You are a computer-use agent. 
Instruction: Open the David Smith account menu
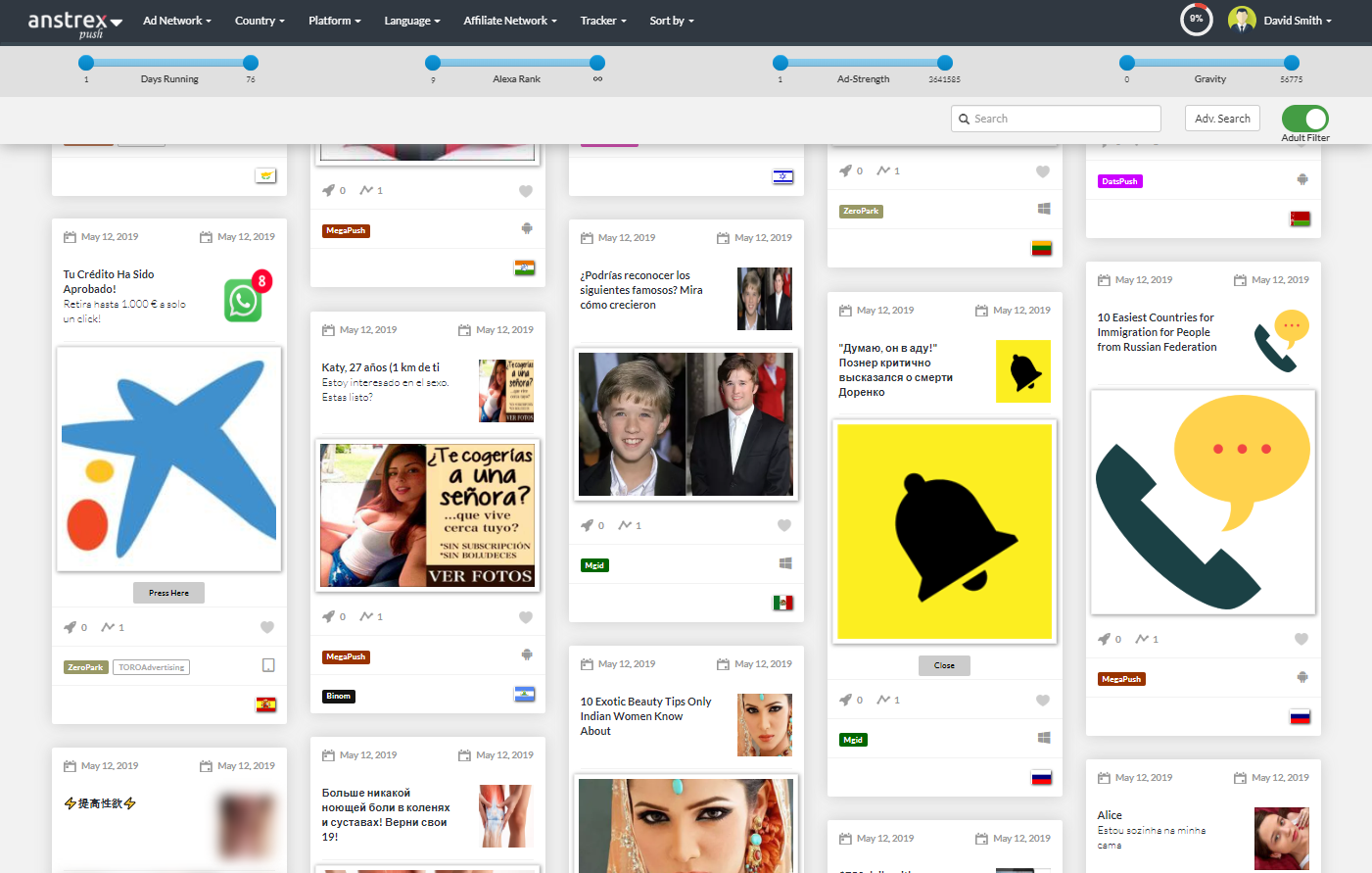pos(1298,21)
